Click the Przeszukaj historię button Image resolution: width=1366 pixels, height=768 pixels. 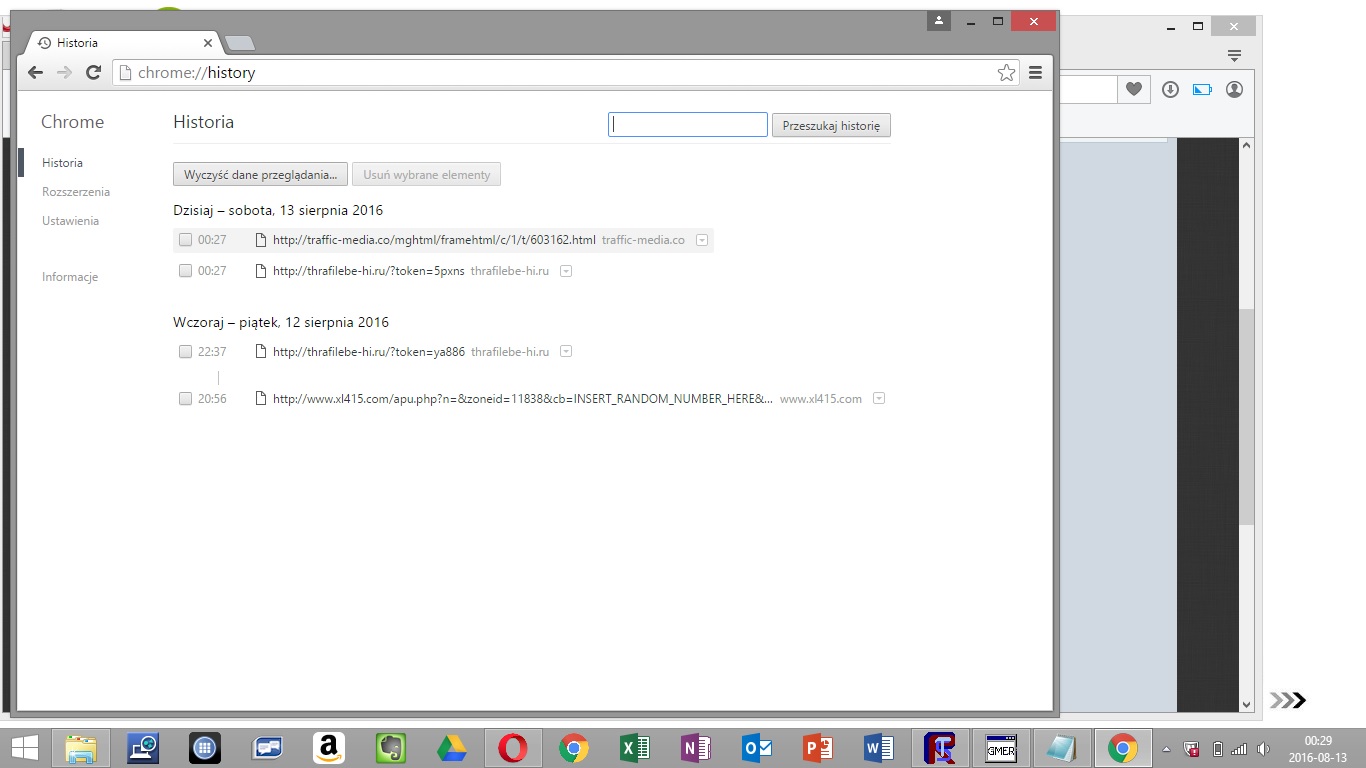tap(831, 125)
